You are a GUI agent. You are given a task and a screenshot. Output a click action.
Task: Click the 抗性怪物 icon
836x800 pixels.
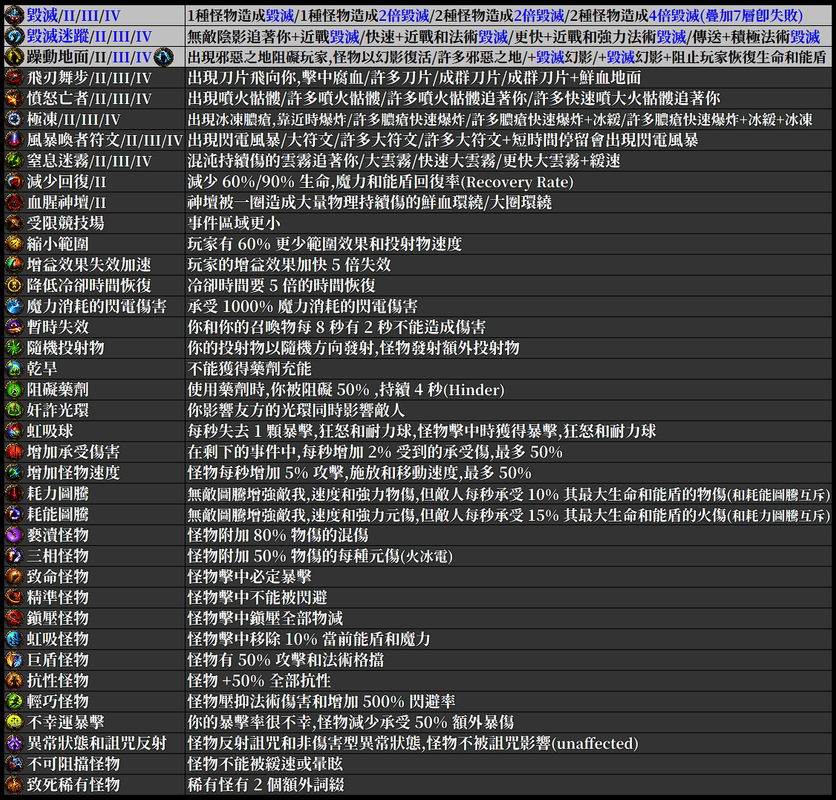coord(14,681)
